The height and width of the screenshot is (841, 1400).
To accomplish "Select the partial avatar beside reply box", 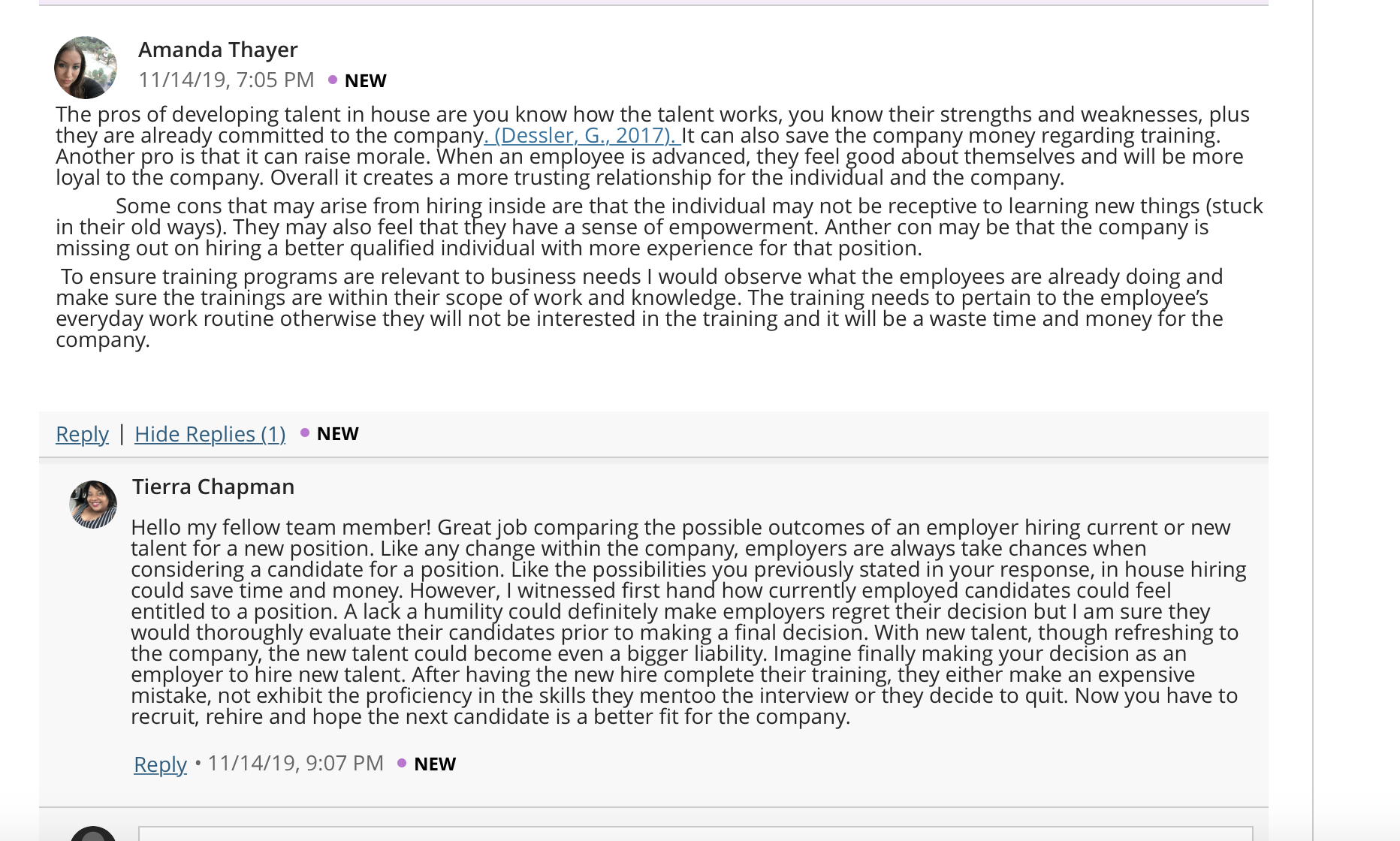I will [x=93, y=833].
